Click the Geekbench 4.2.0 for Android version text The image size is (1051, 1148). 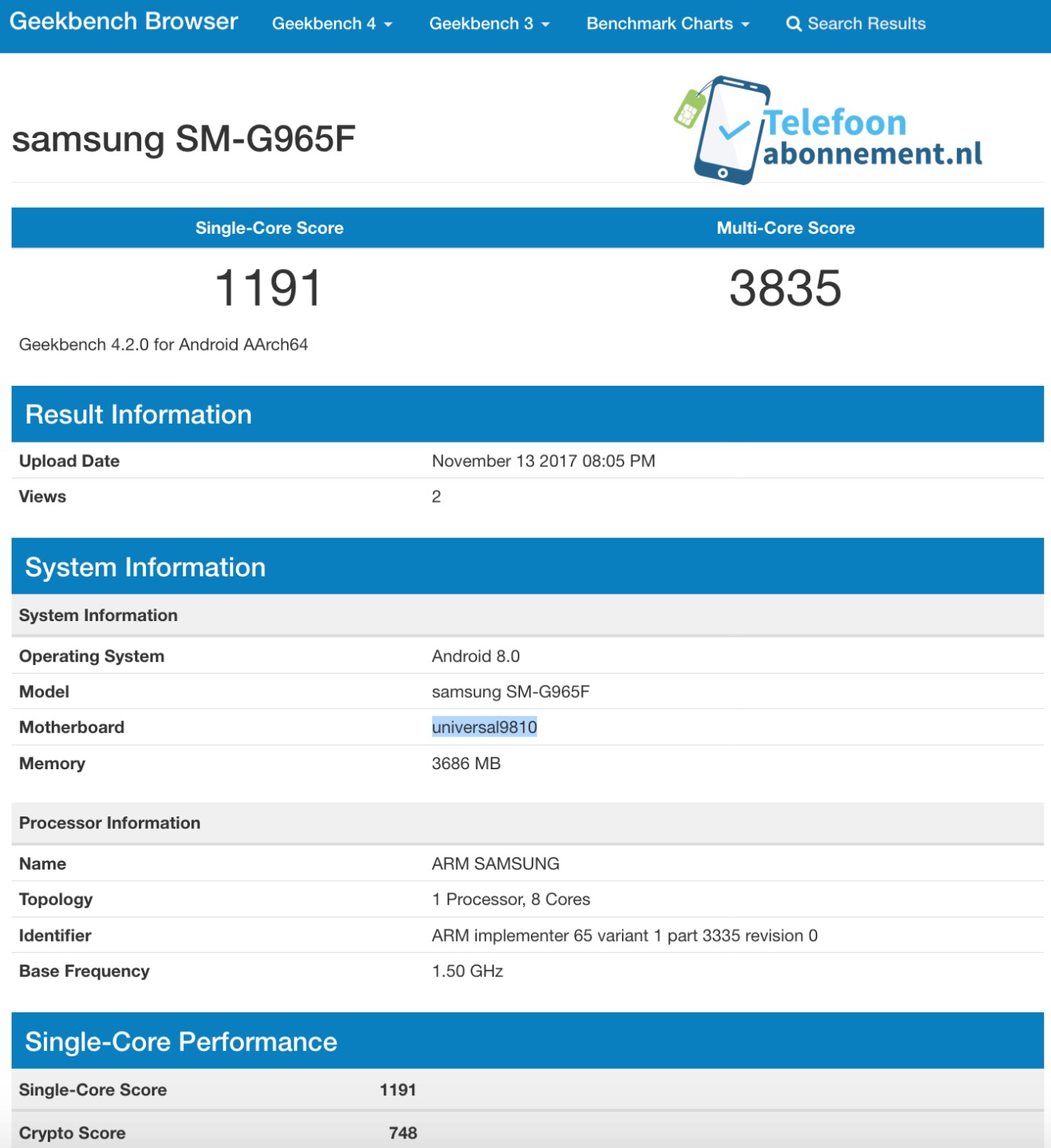point(163,344)
